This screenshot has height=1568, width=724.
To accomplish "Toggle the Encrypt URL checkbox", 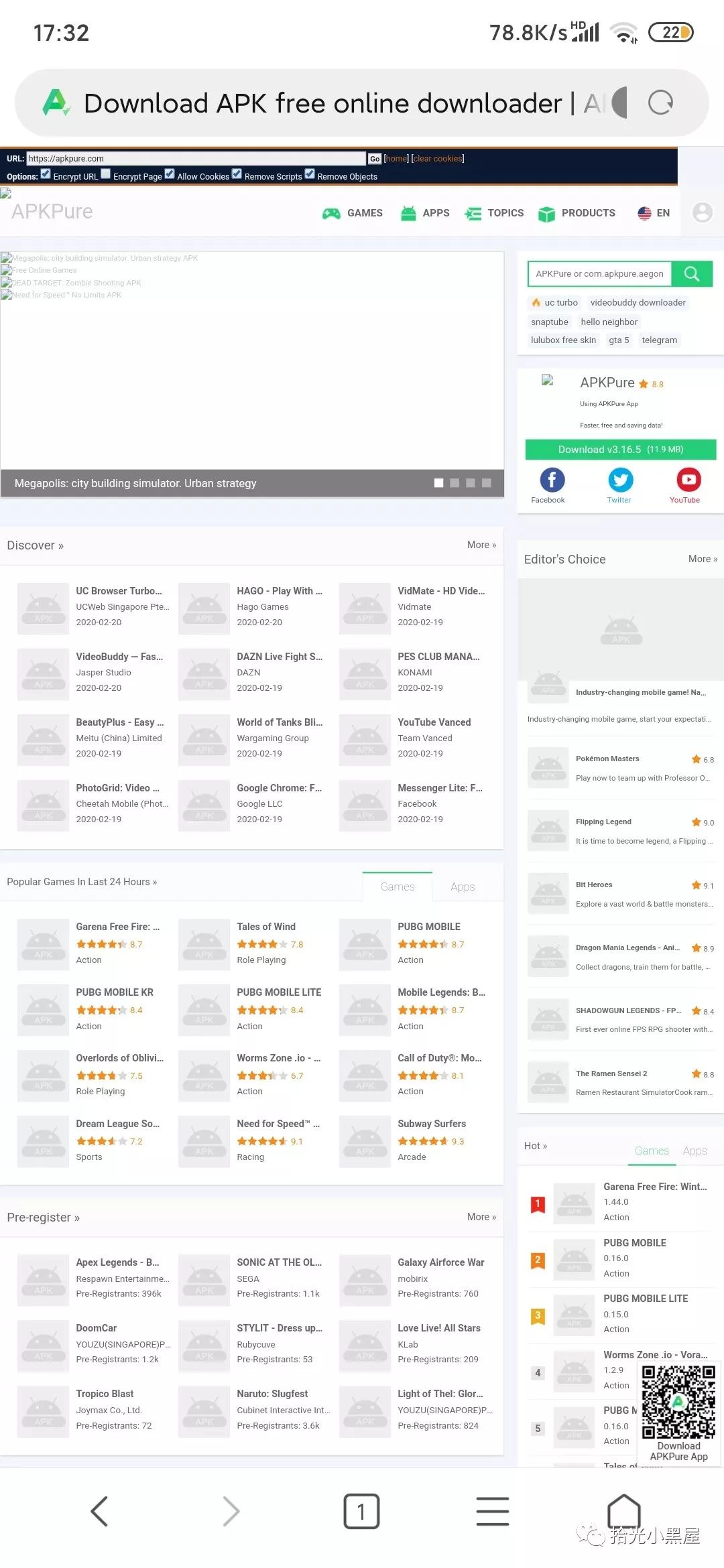I will tap(46, 174).
